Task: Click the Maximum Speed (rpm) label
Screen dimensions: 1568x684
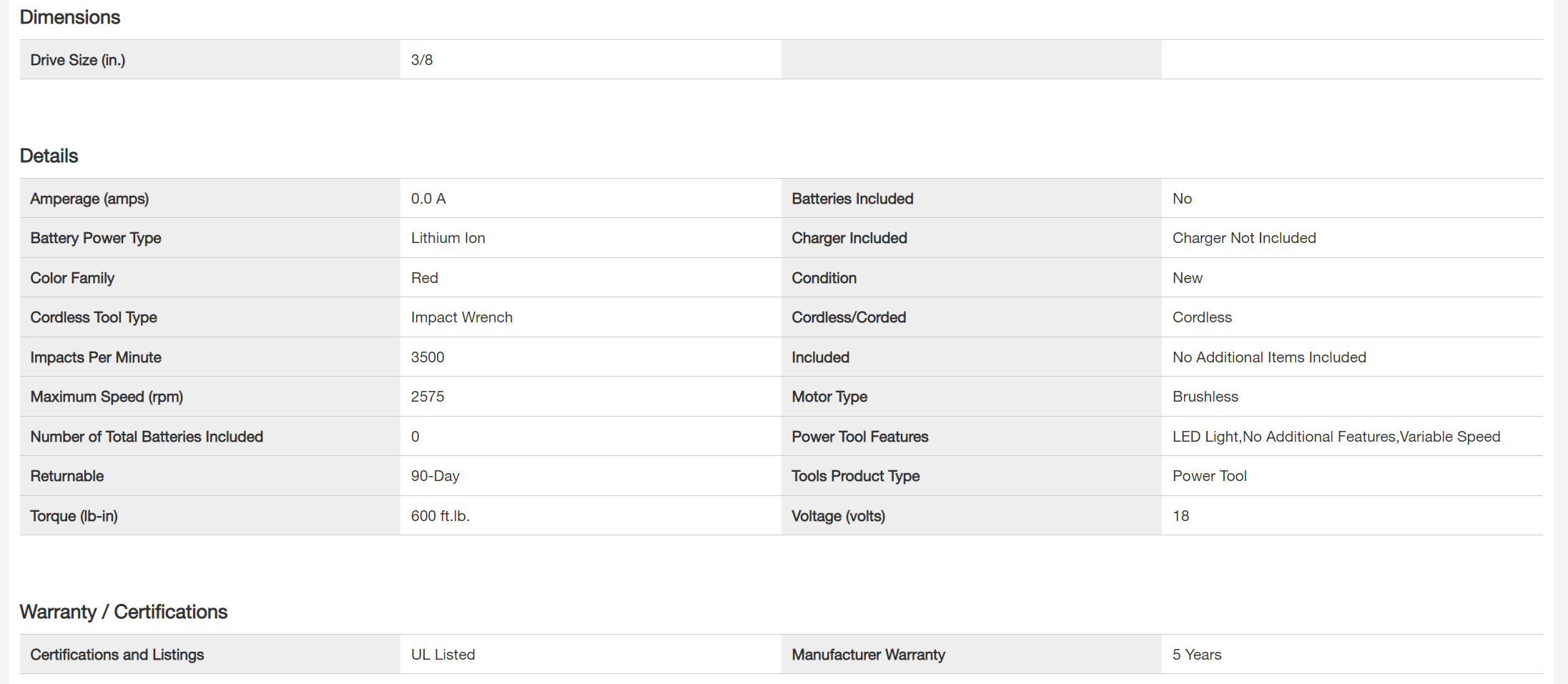Action: (x=107, y=397)
